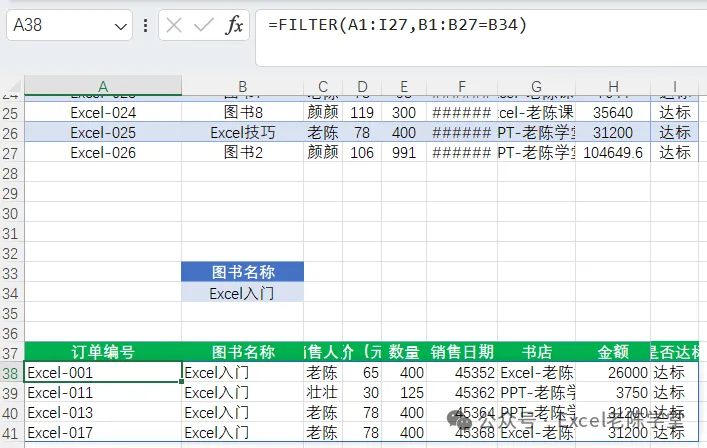Select row 25 header
The width and height of the screenshot is (707, 448).
pyautogui.click(x=11, y=113)
